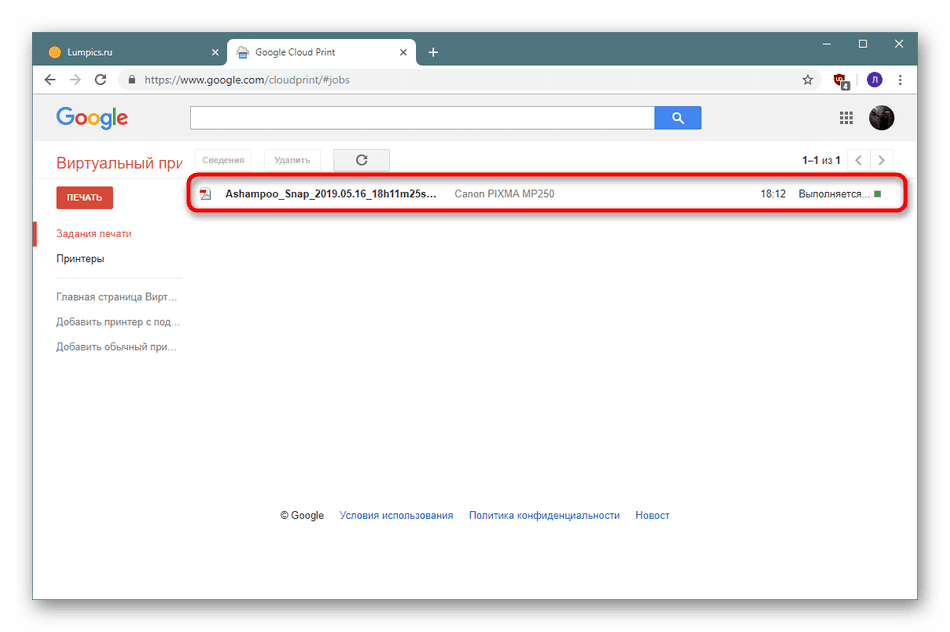Open Главная страница Вирт... link
Image resolution: width=950 pixels, height=632 pixels.
116,297
